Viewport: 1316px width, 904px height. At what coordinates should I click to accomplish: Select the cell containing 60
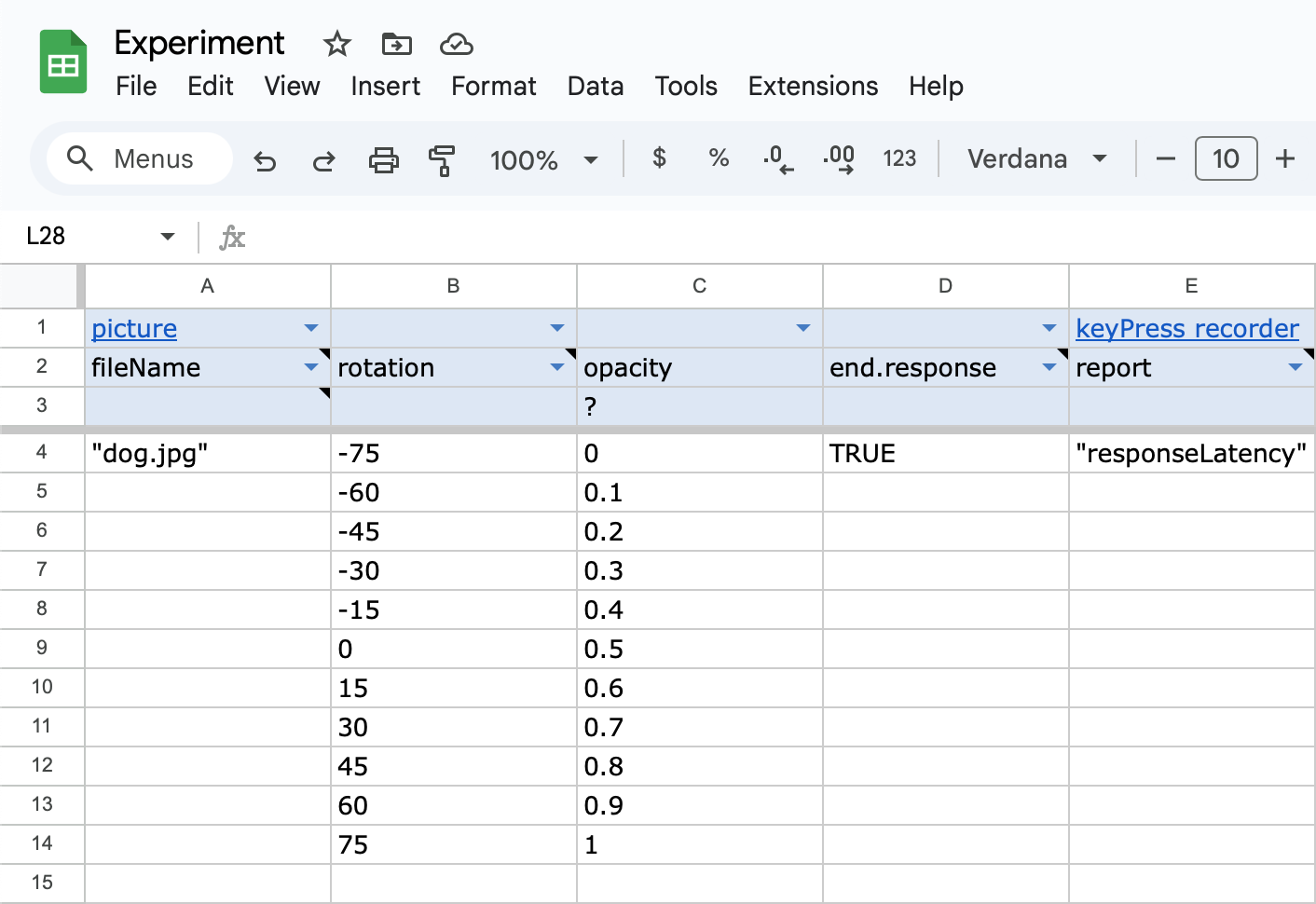454,805
